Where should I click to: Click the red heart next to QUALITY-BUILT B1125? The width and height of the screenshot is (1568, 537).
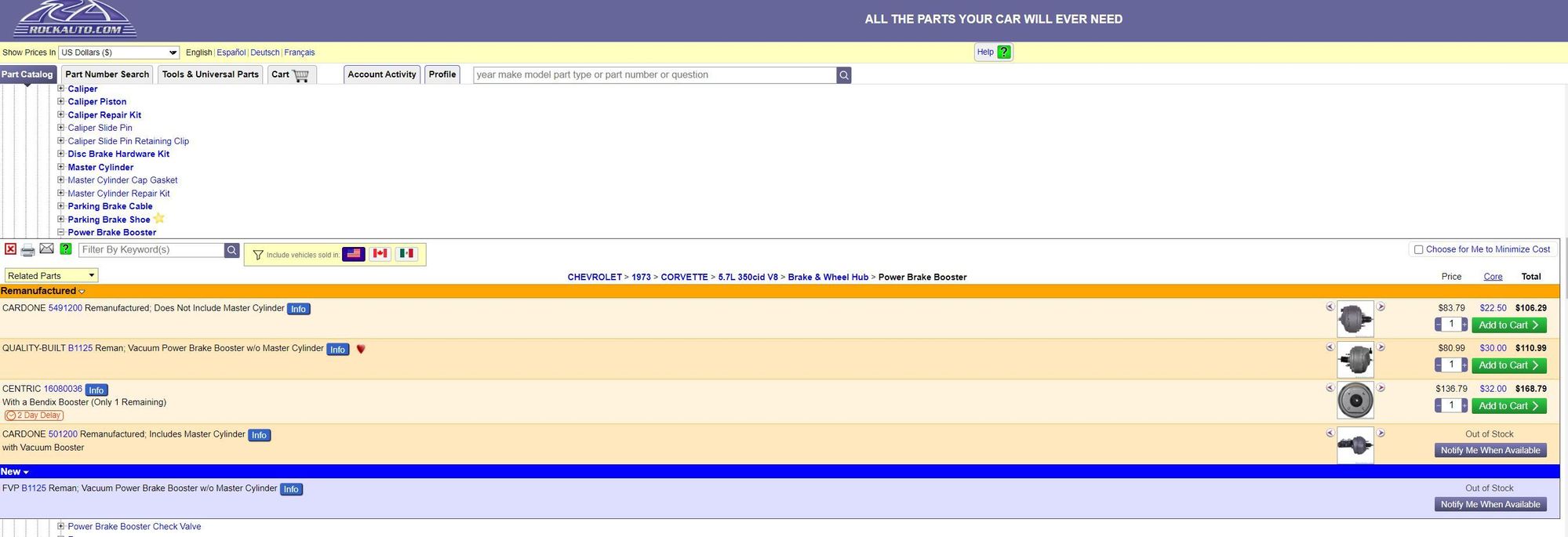coord(361,349)
